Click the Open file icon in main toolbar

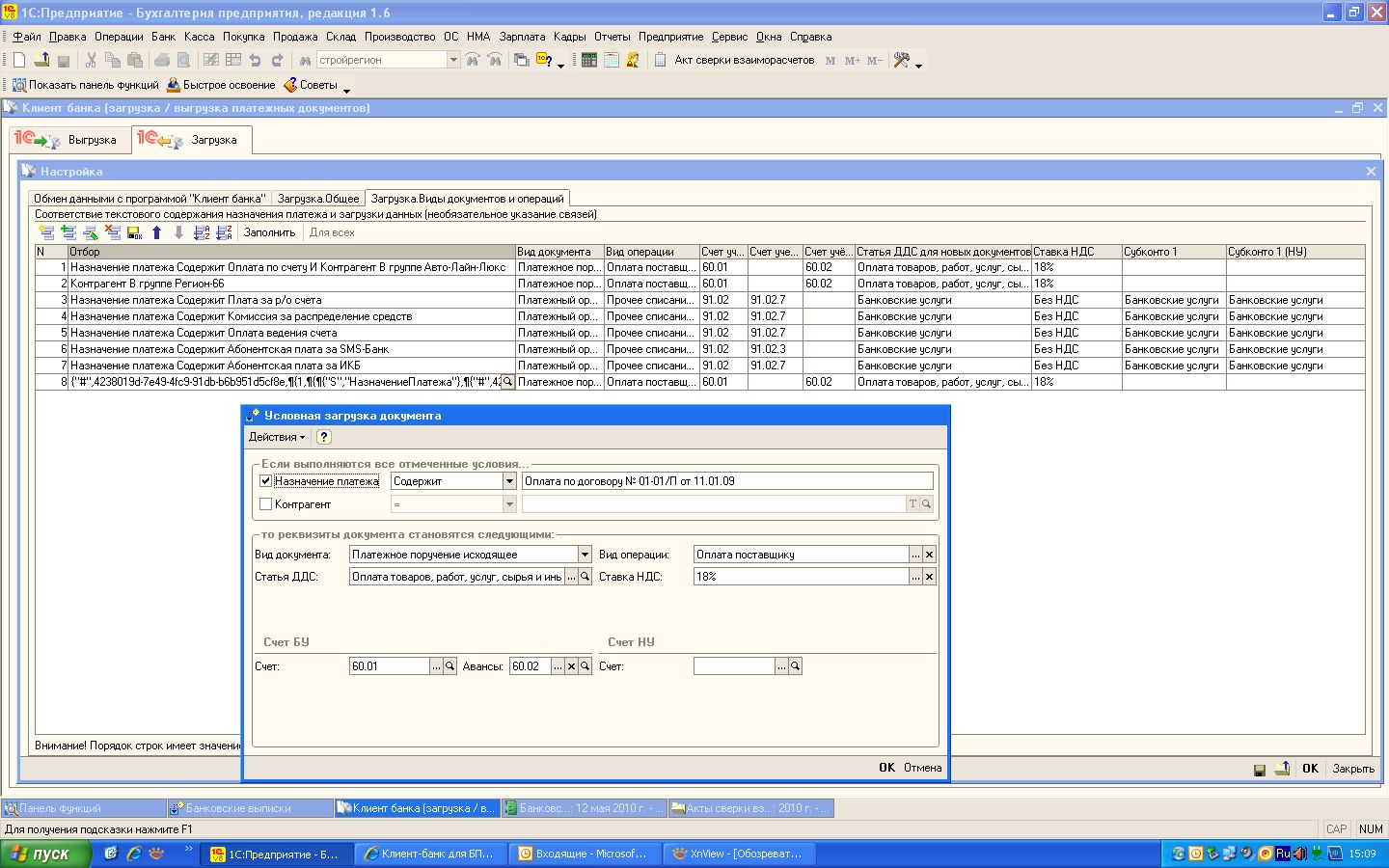tap(41, 60)
